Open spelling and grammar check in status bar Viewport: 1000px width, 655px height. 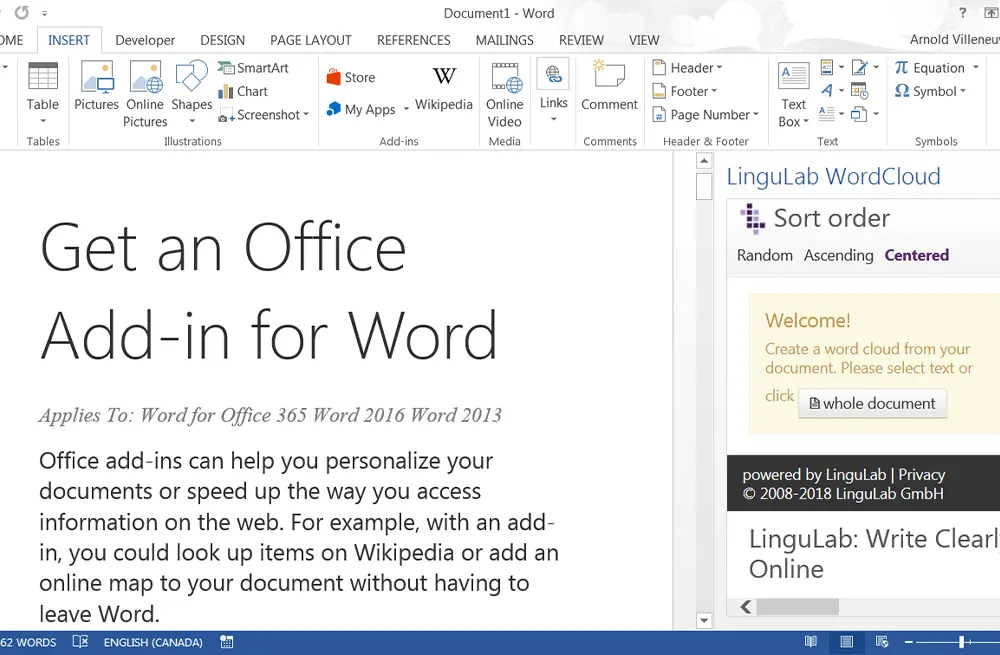[x=80, y=642]
